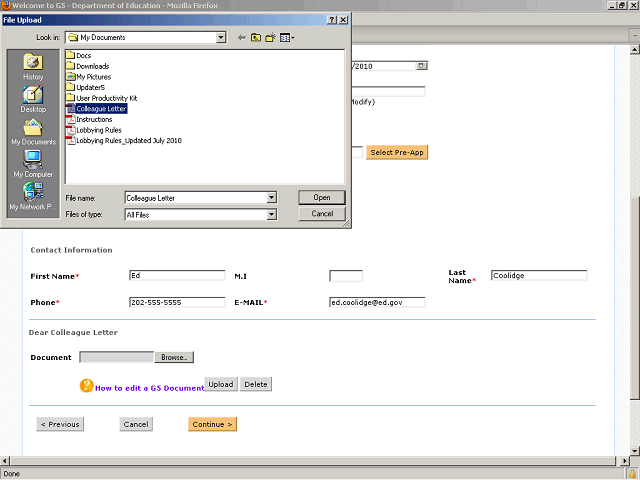Cancel the File Upload dialog
This screenshot has height=480, width=640.
point(322,214)
